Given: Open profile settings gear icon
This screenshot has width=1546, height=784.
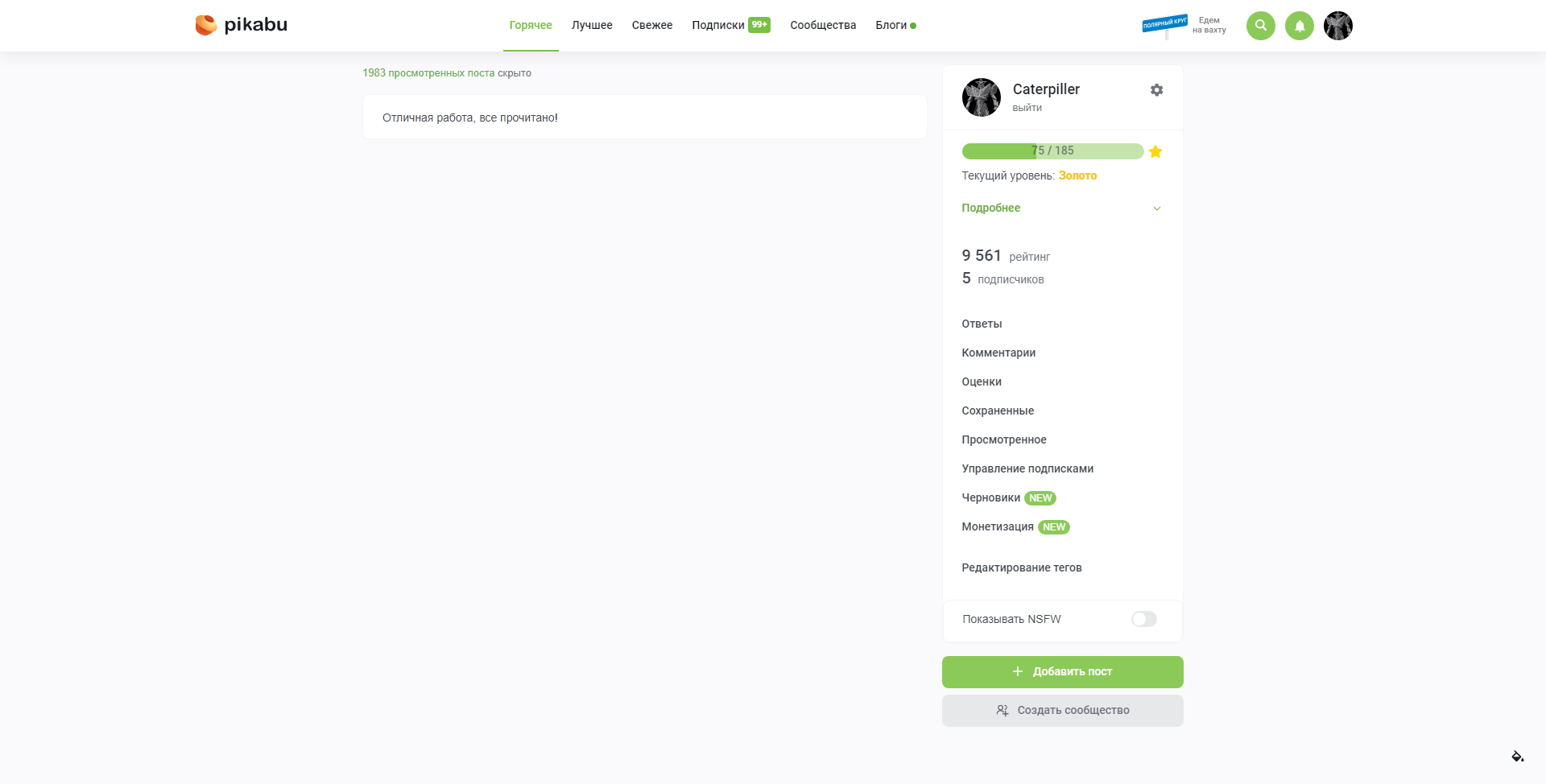Looking at the screenshot, I should [1156, 90].
